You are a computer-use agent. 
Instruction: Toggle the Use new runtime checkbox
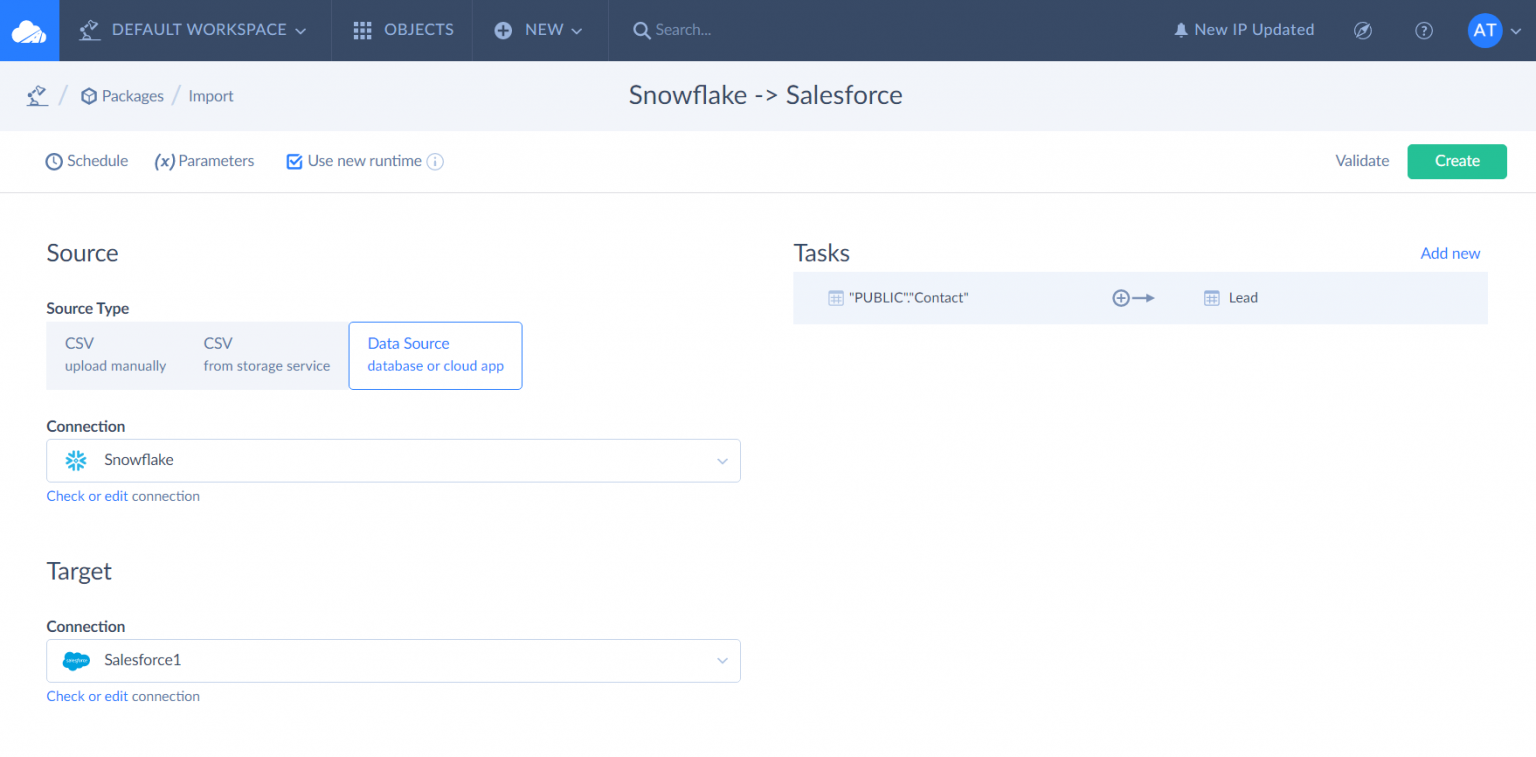pyautogui.click(x=294, y=161)
